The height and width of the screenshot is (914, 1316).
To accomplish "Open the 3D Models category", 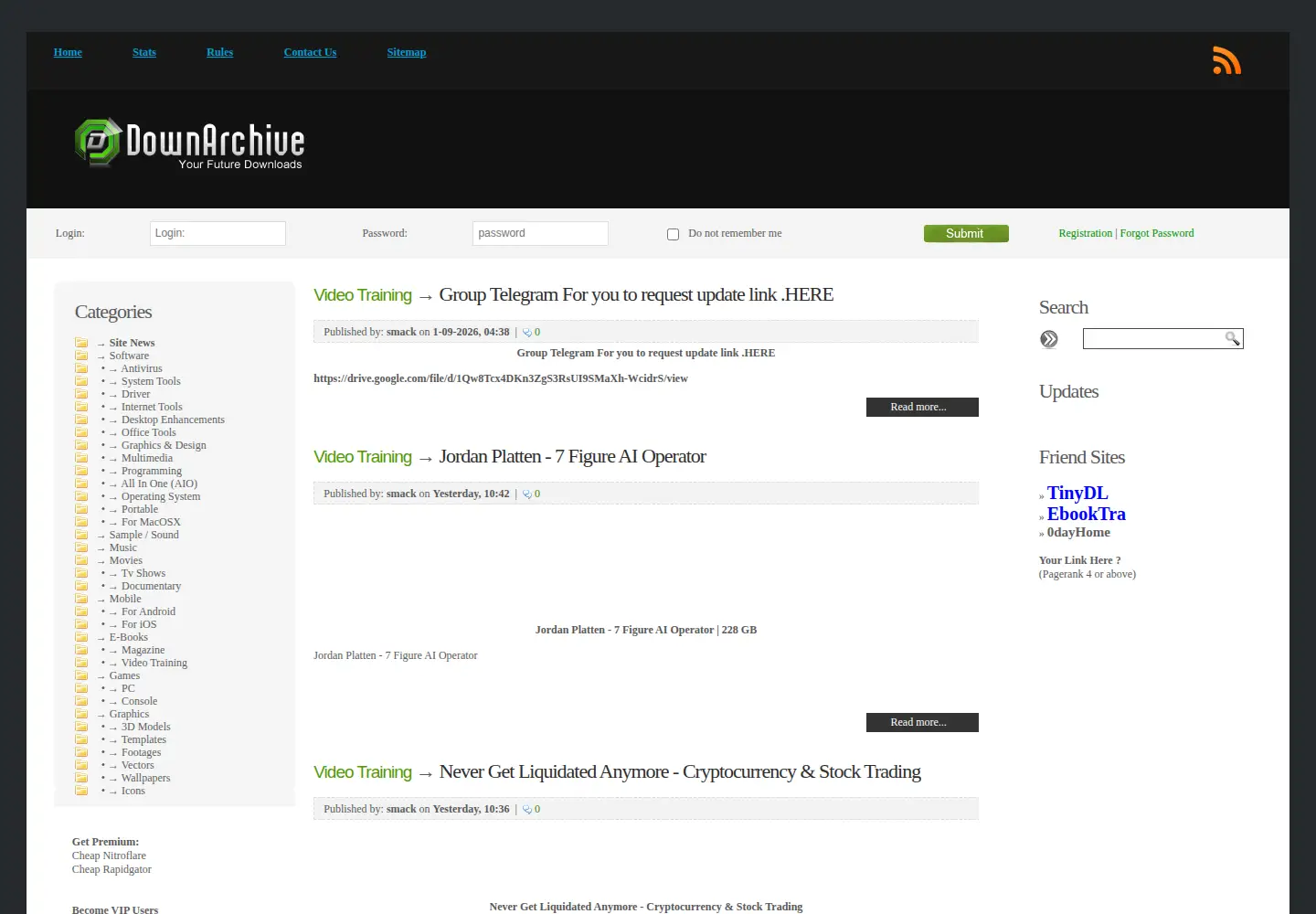I will [146, 727].
